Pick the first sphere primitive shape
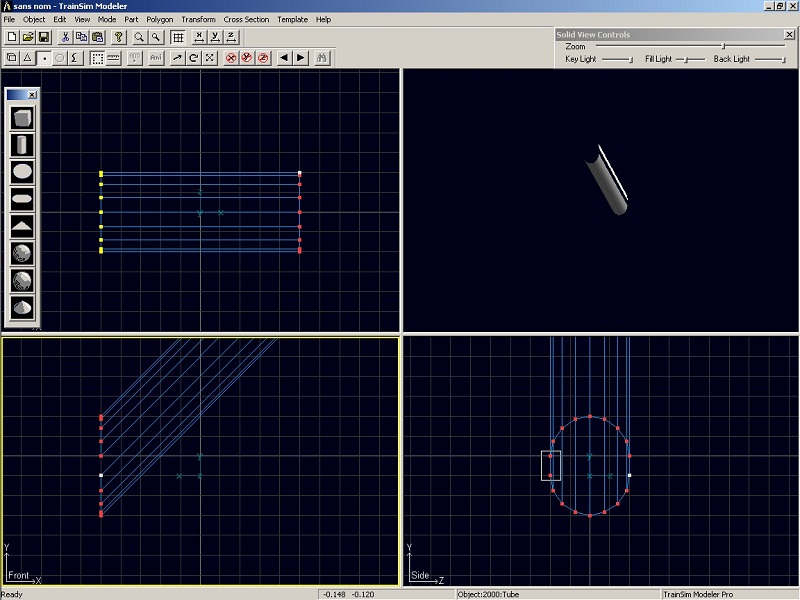This screenshot has height=600, width=800. (22, 254)
